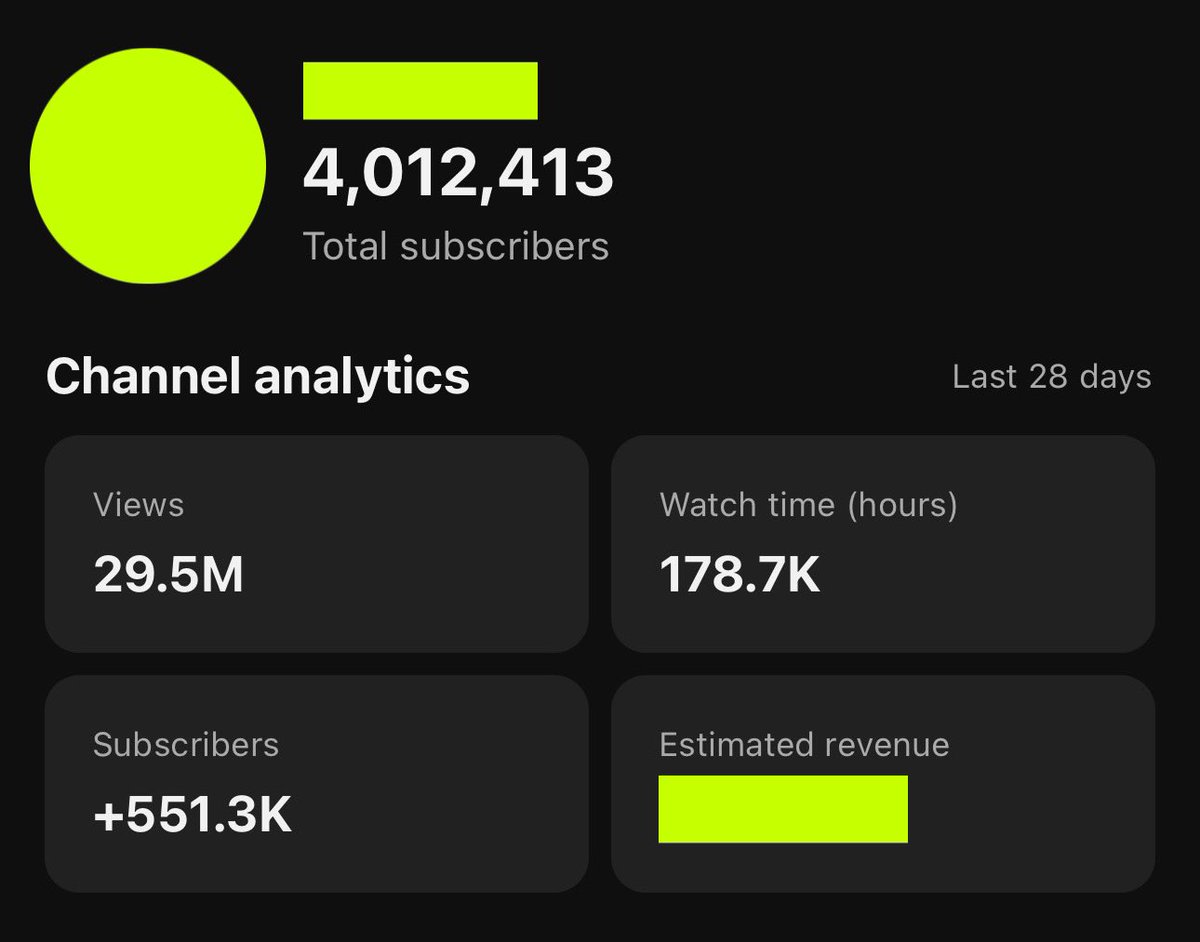
Task: Select the 4,012,413 subscriber count
Action: coord(458,172)
